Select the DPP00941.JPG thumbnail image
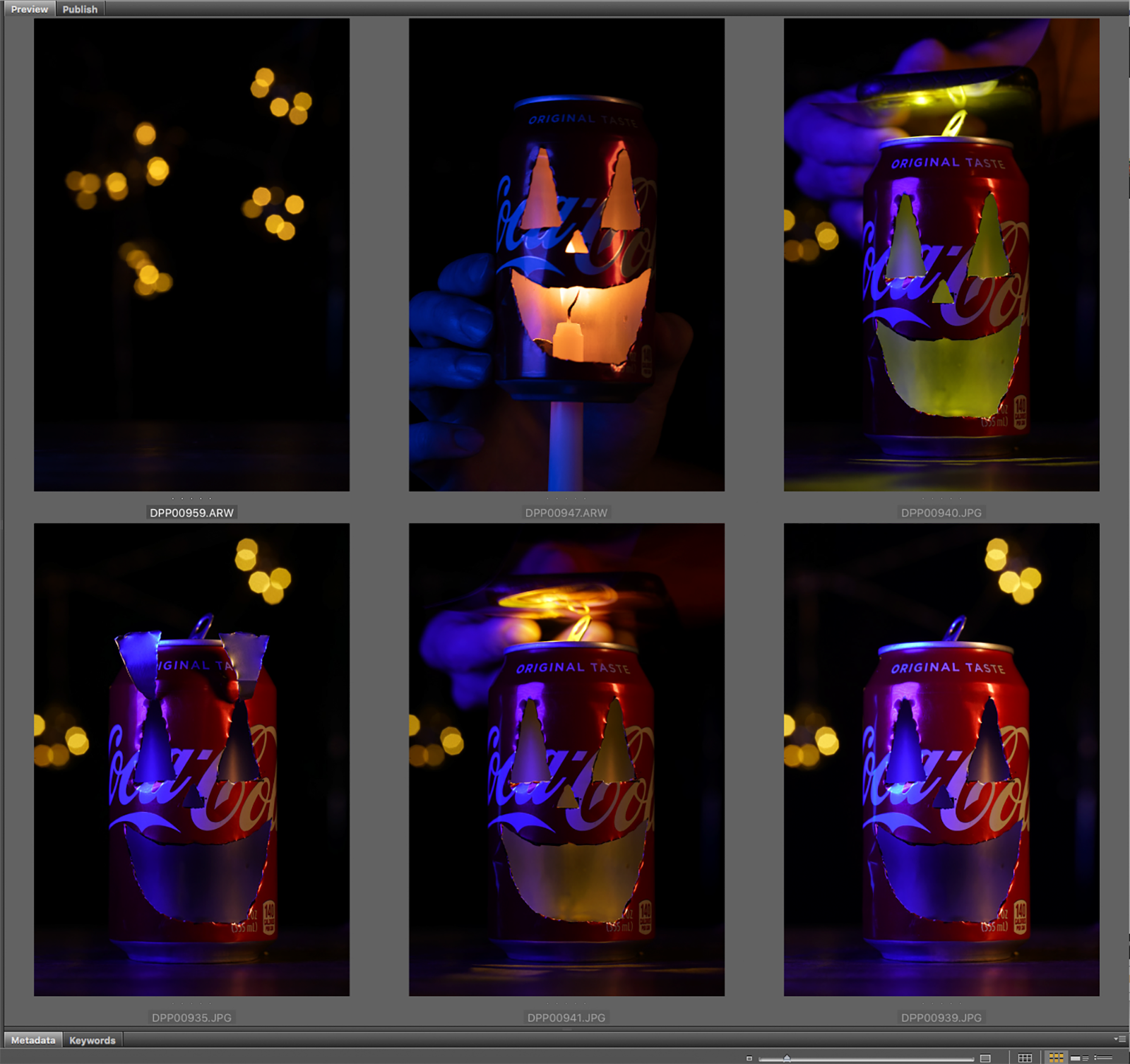 566,760
